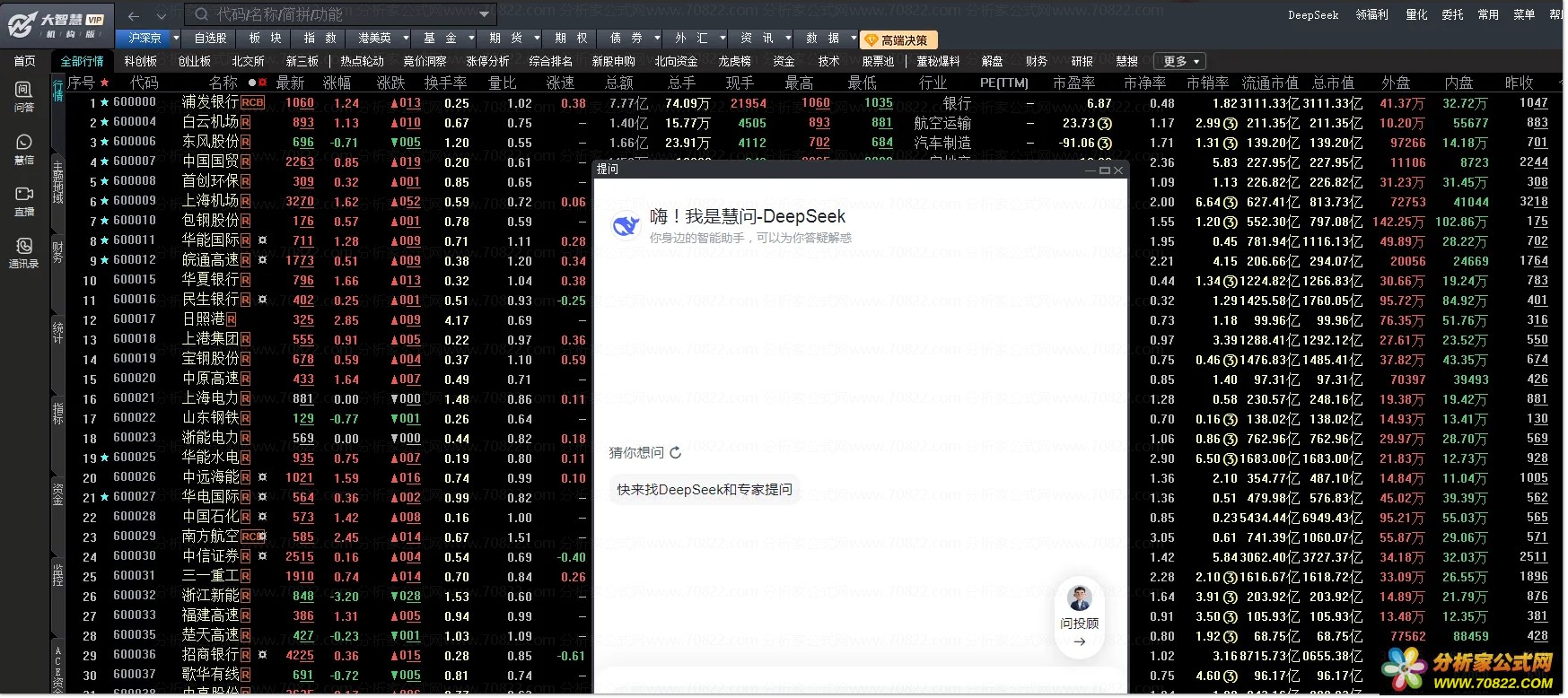1568x698 pixels.
Task: Expand the 基金 dropdown arrow
Action: 471,39
